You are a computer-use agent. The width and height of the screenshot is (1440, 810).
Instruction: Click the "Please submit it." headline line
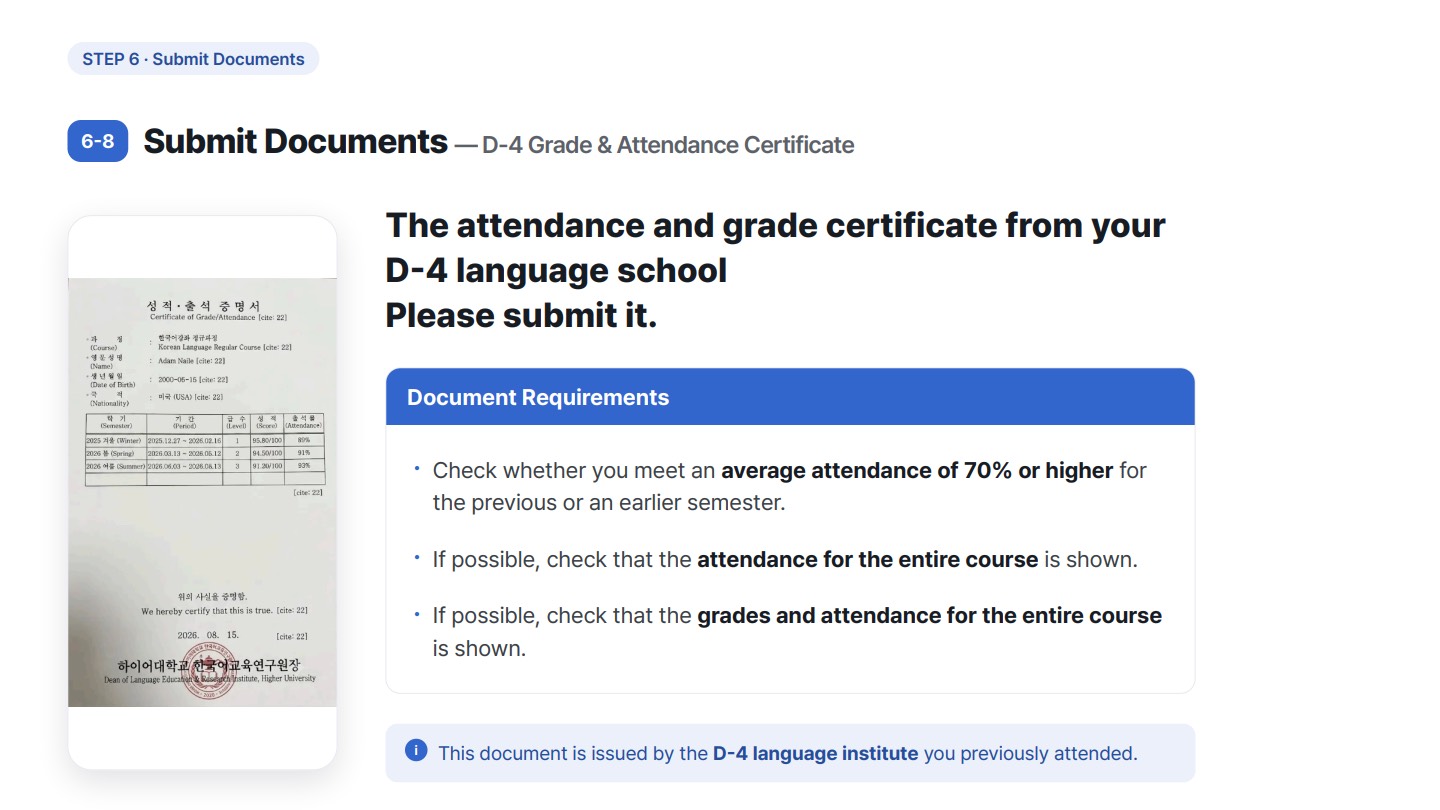[x=521, y=315]
